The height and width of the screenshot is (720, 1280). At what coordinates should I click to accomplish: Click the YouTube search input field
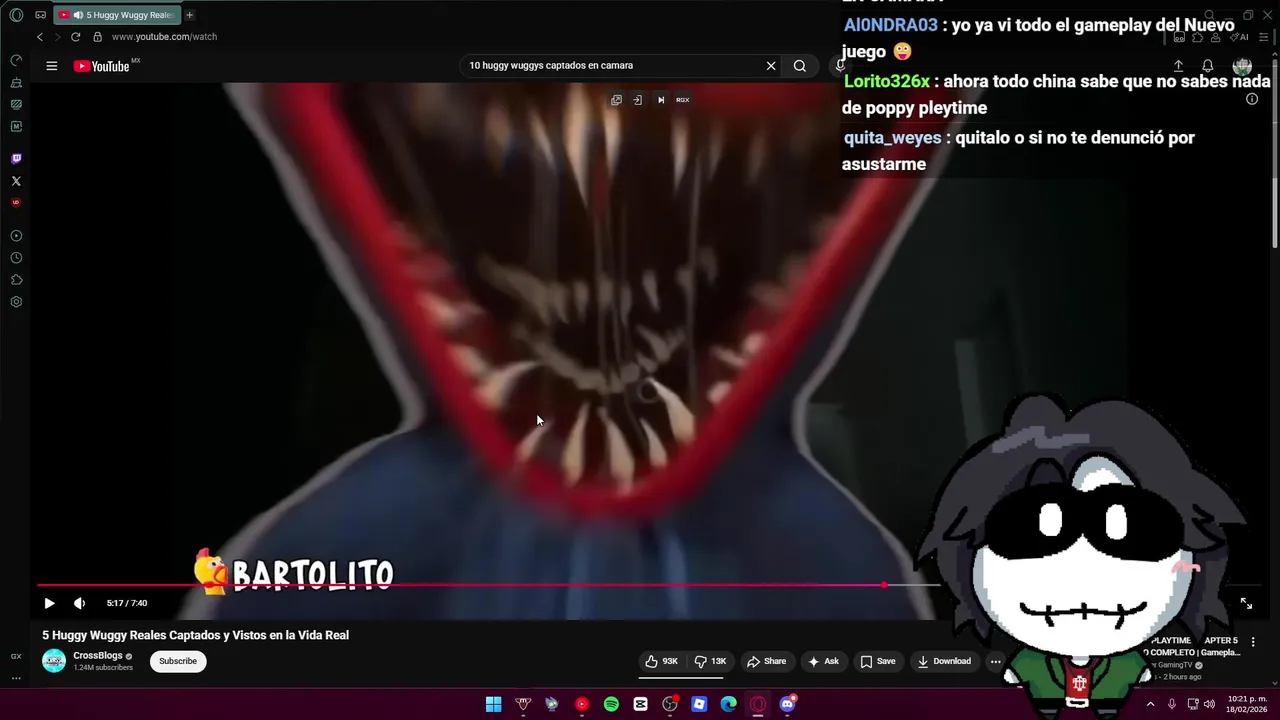point(610,66)
